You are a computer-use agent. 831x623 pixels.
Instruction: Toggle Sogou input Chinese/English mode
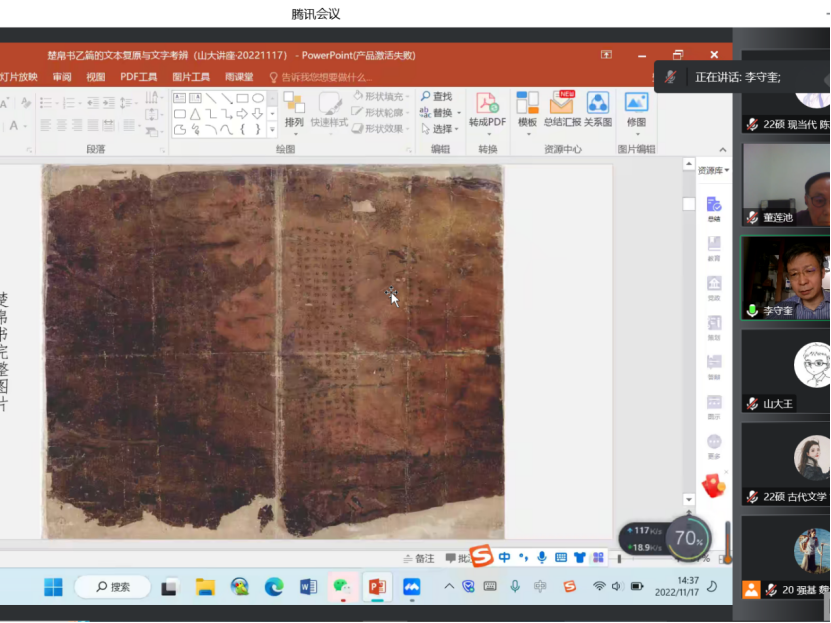[505, 557]
